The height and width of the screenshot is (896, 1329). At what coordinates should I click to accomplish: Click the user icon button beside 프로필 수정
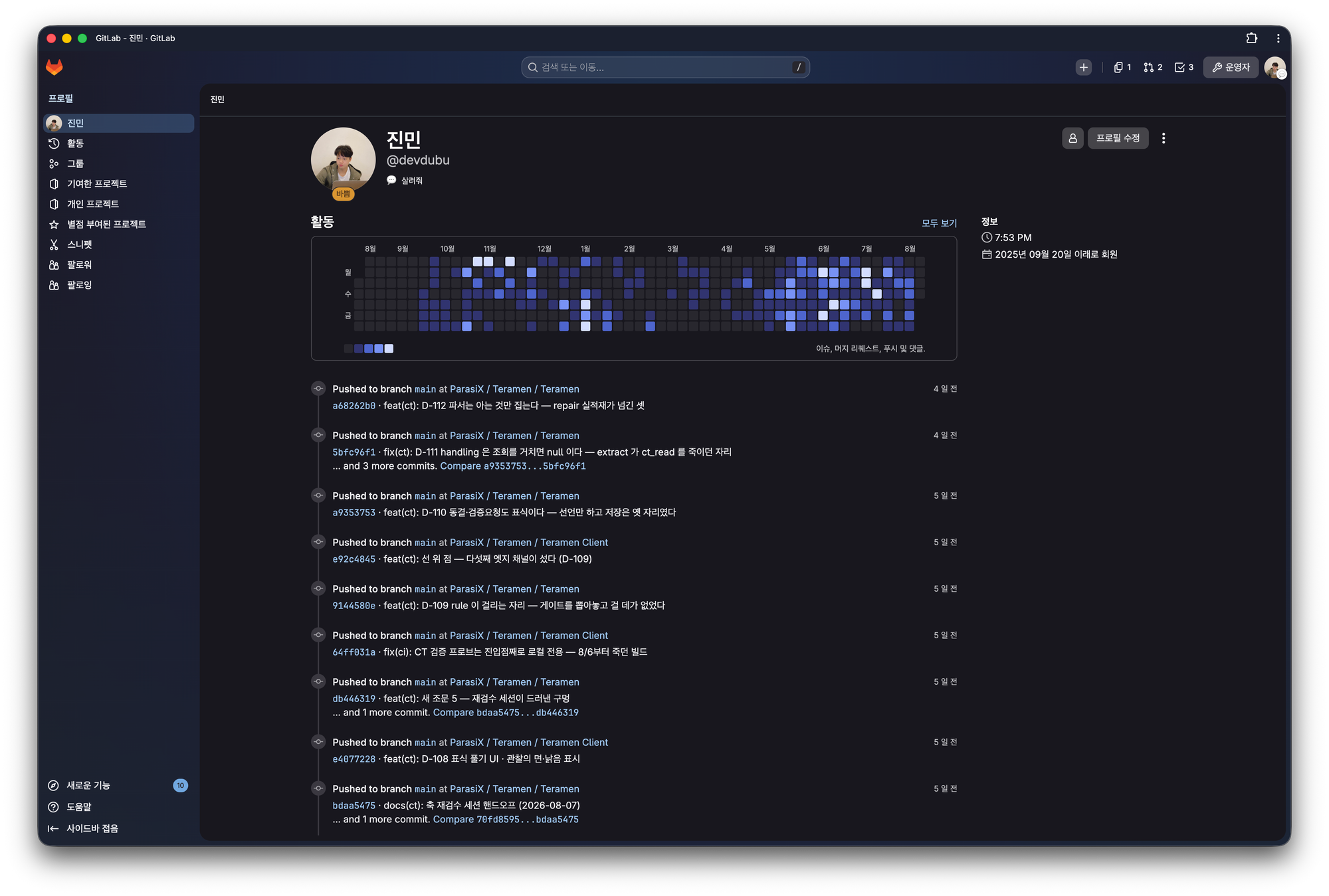coord(1073,138)
